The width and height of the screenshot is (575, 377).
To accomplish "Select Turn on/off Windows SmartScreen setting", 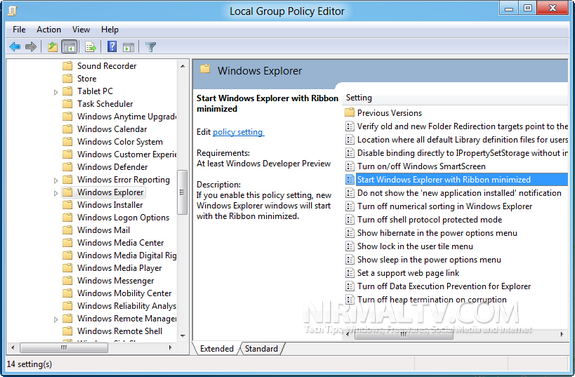I will pyautogui.click(x=421, y=166).
